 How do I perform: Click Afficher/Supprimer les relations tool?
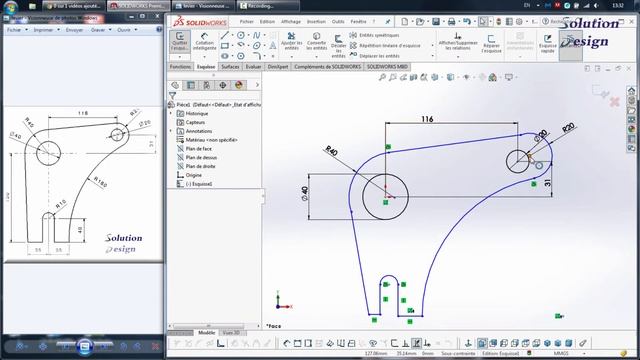point(458,41)
